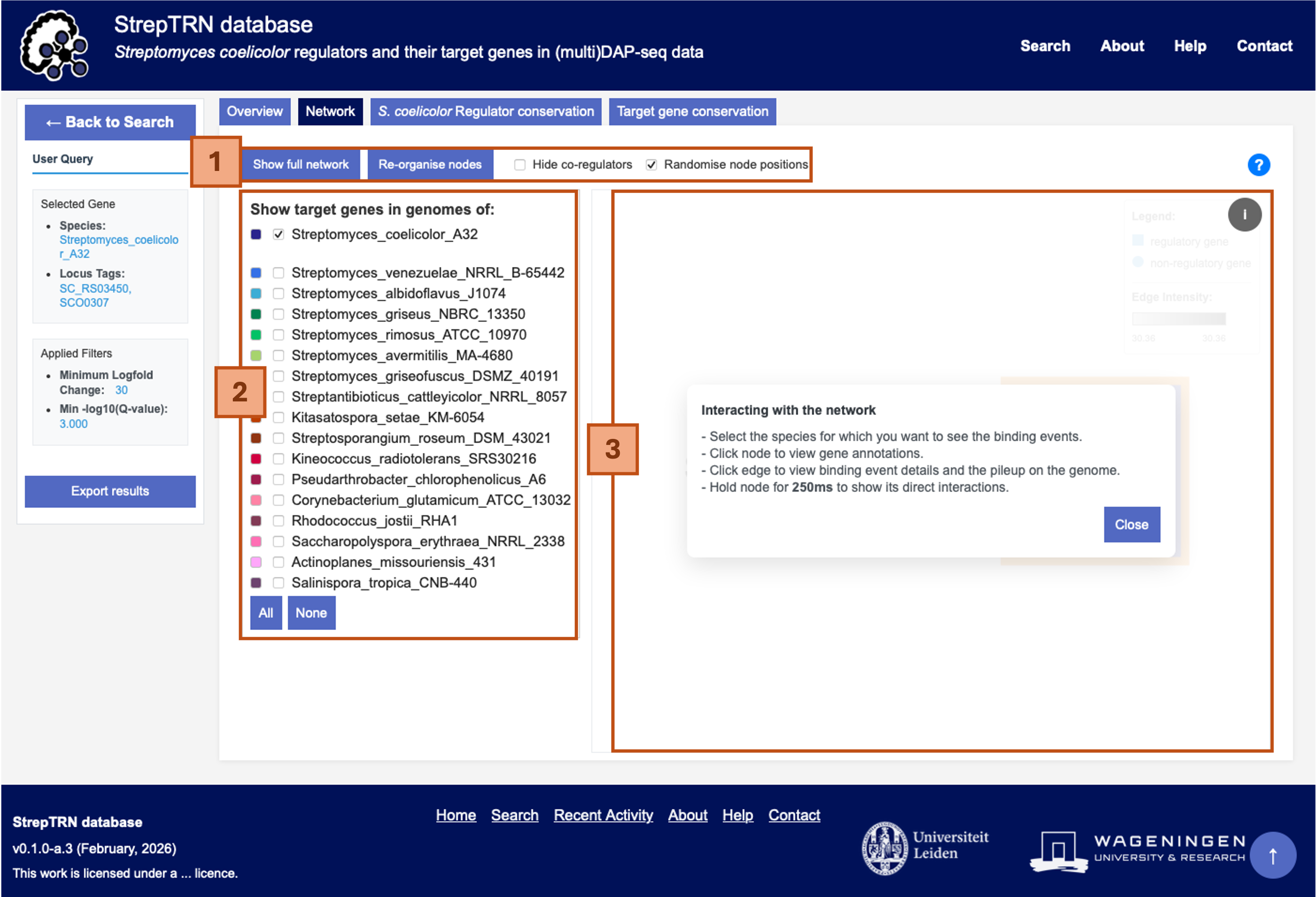The height and width of the screenshot is (897, 1316).
Task: Click the Wageningen University logo
Action: 1137,851
